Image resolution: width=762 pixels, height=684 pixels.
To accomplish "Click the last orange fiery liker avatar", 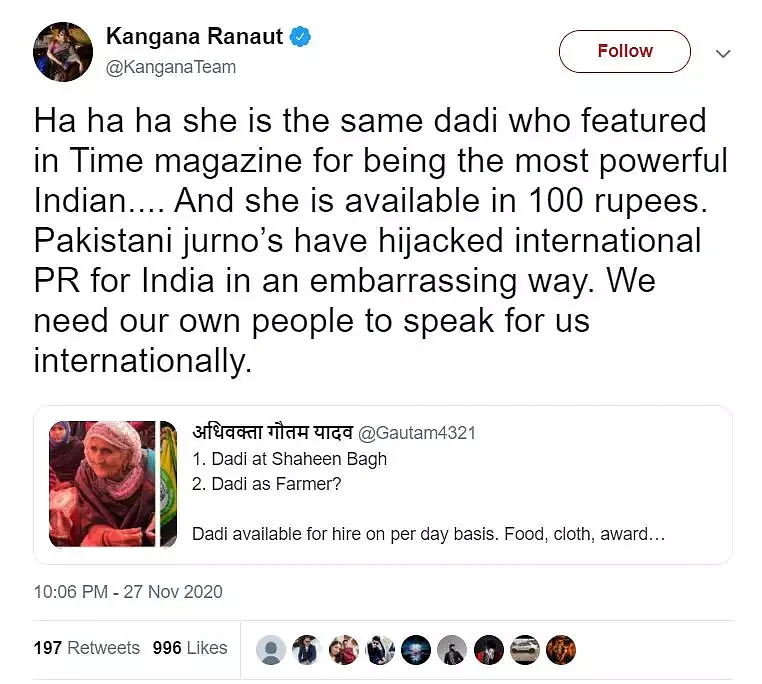I will (x=561, y=649).
